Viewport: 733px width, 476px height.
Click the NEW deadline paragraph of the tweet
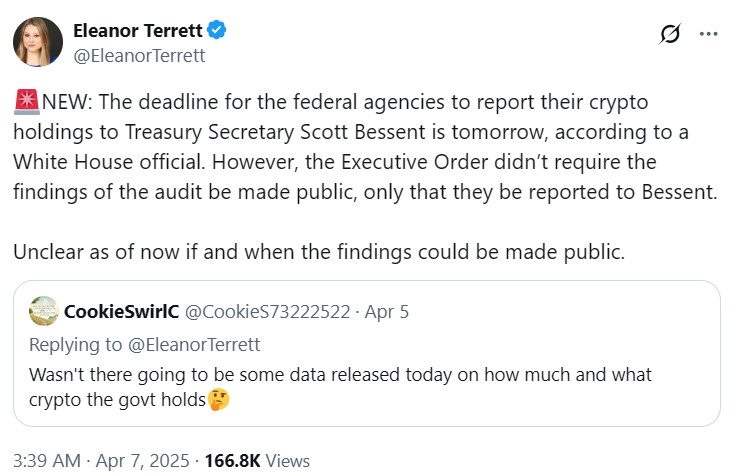[x=365, y=148]
